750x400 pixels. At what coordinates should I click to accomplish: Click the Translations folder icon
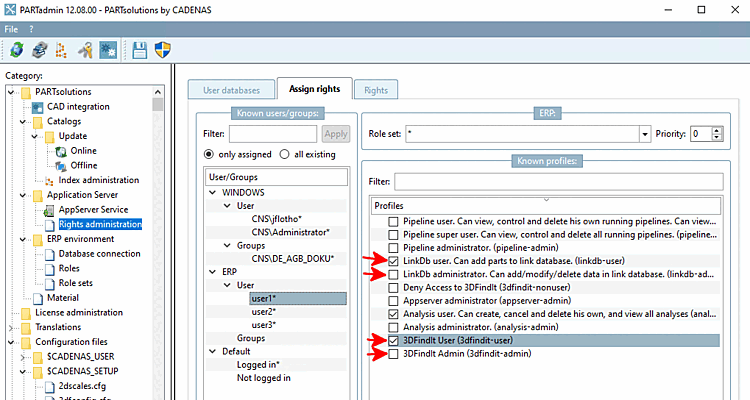click(x=26, y=328)
